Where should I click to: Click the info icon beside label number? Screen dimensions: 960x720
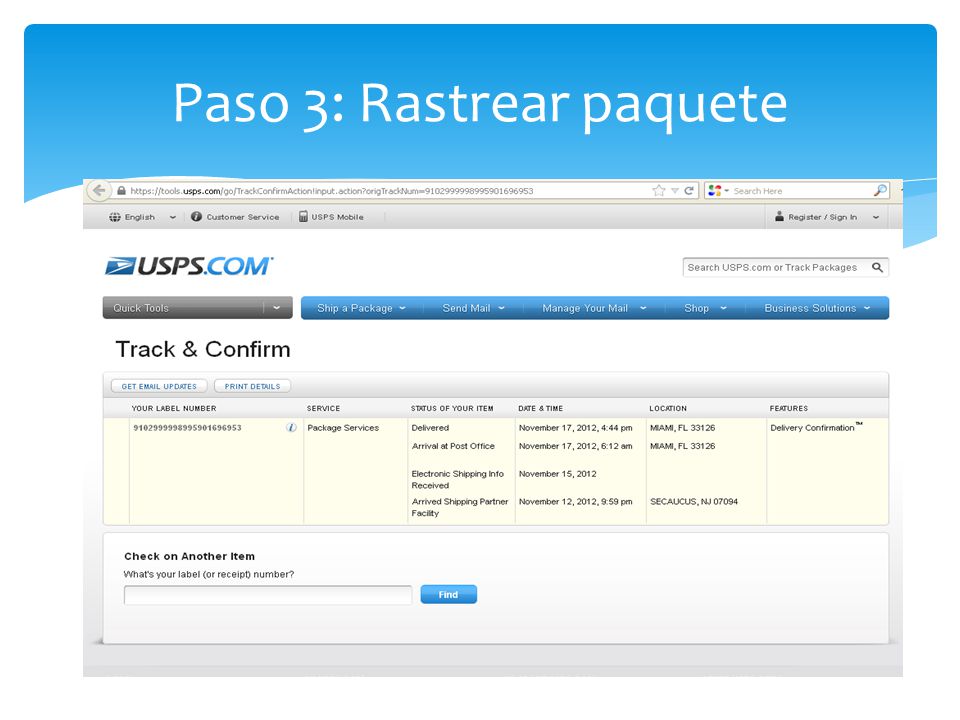click(291, 427)
